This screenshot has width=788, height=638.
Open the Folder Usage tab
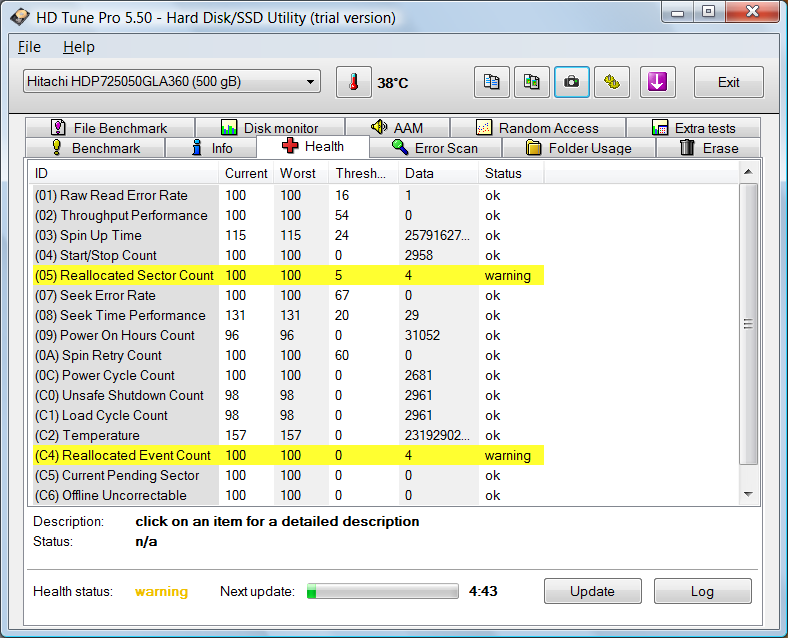579,148
